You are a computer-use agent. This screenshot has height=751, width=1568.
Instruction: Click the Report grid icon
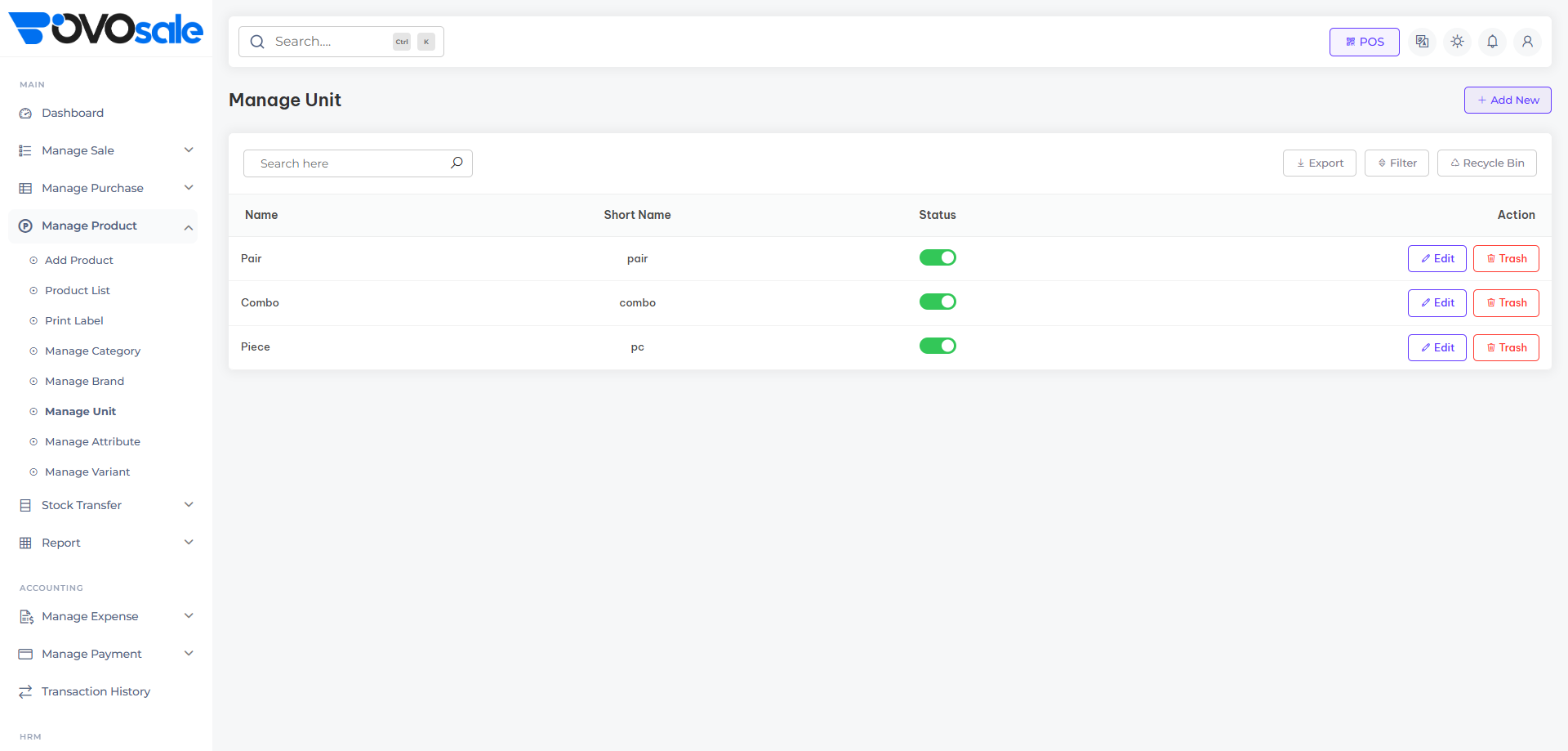25,543
